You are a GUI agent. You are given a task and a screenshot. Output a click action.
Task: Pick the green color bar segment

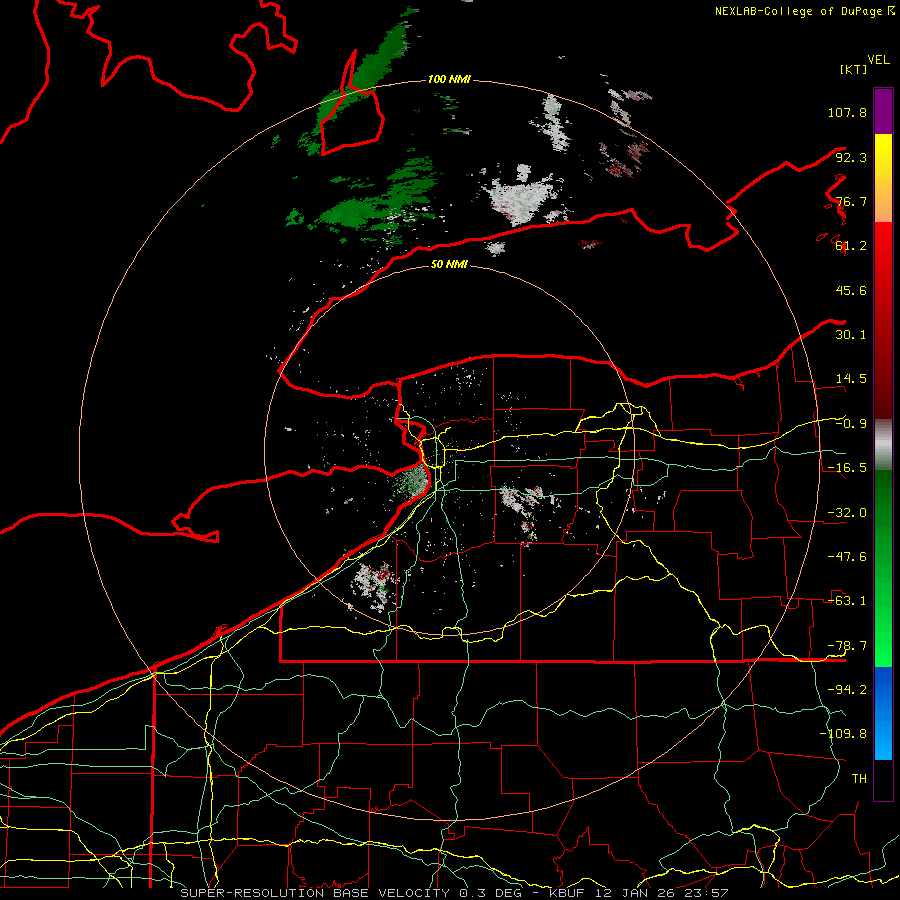point(883,568)
